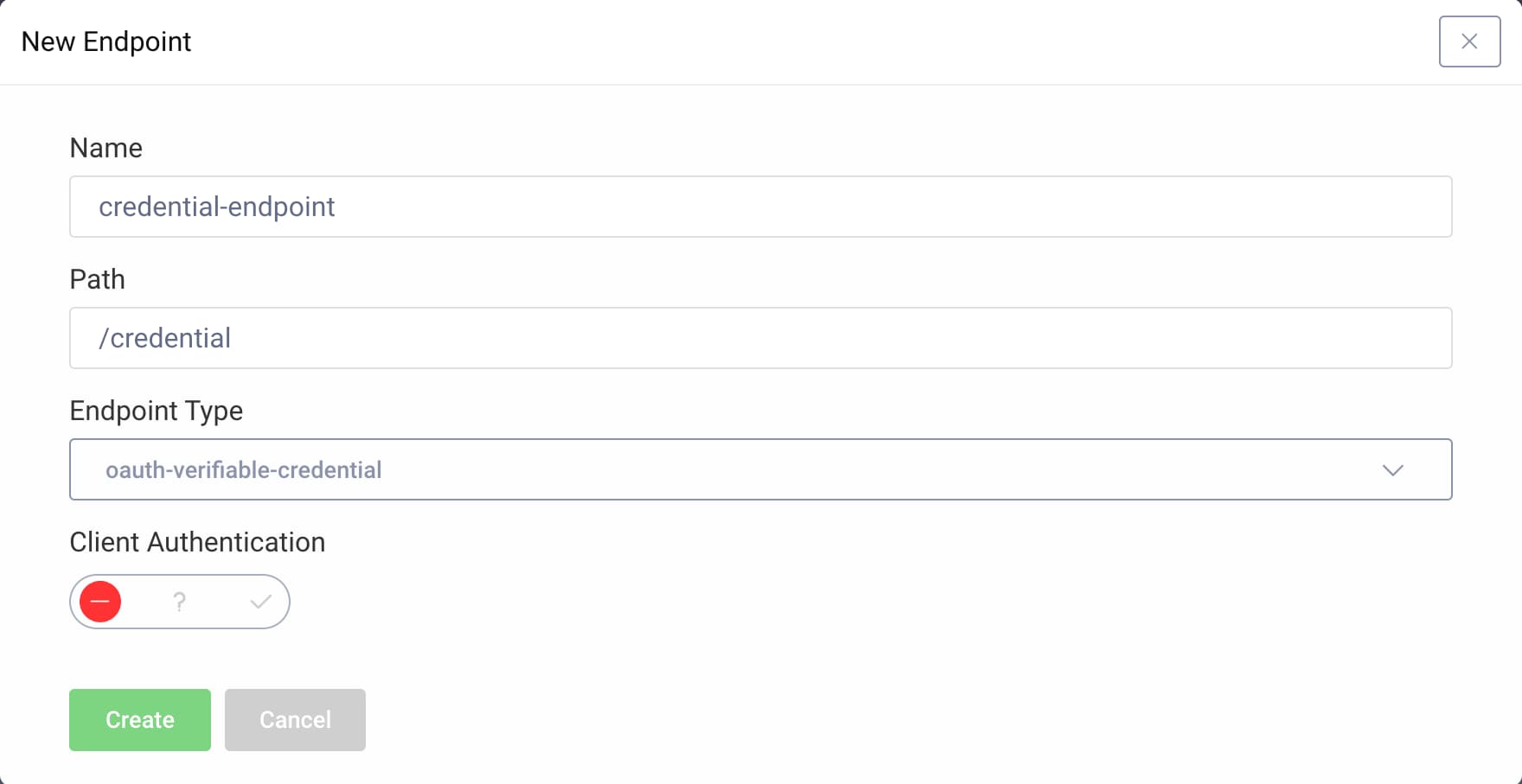Click the checkmark in Client Authentication toggle
Screen dimensions: 1522x784
click(259, 601)
